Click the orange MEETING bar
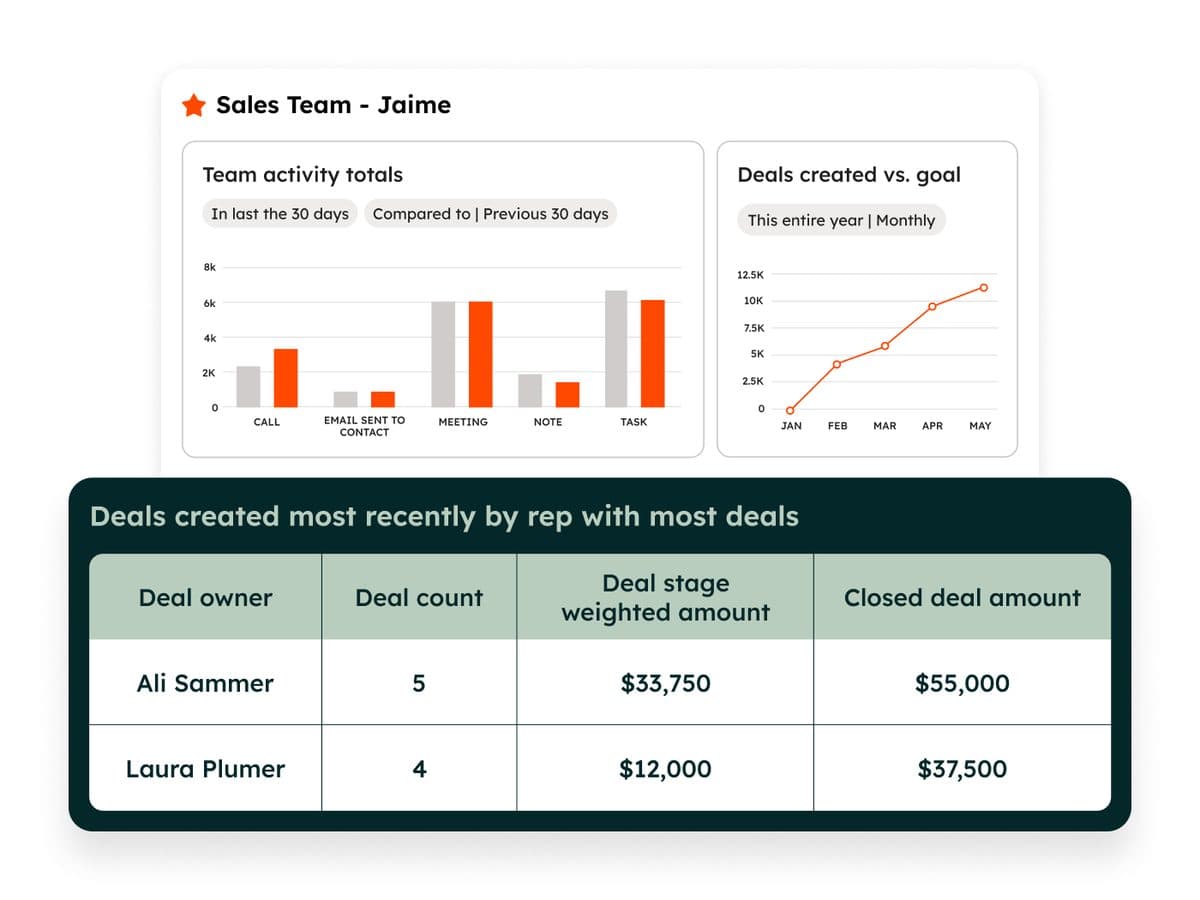 tap(480, 354)
